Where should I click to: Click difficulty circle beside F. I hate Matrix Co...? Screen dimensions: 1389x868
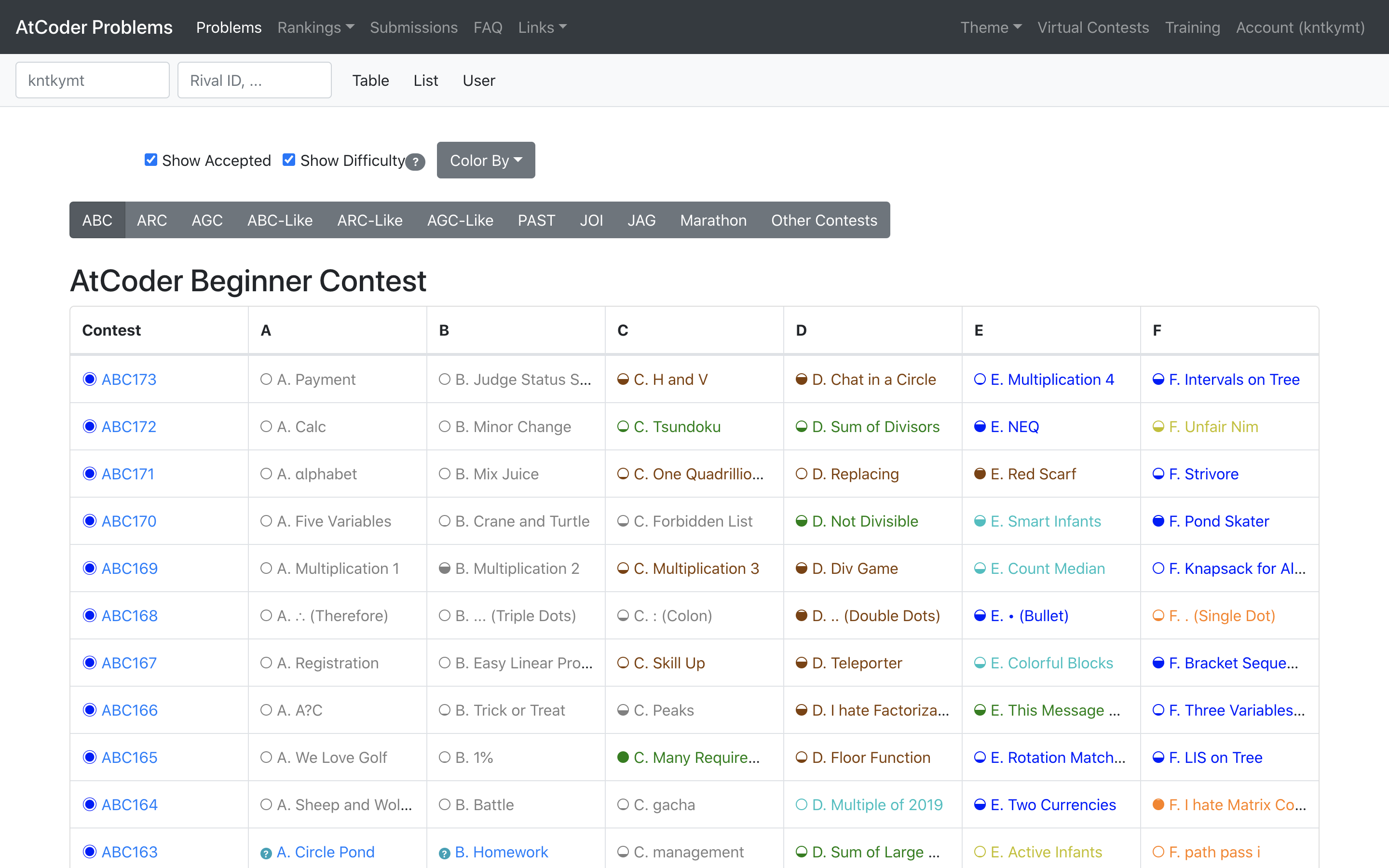click(x=1158, y=804)
